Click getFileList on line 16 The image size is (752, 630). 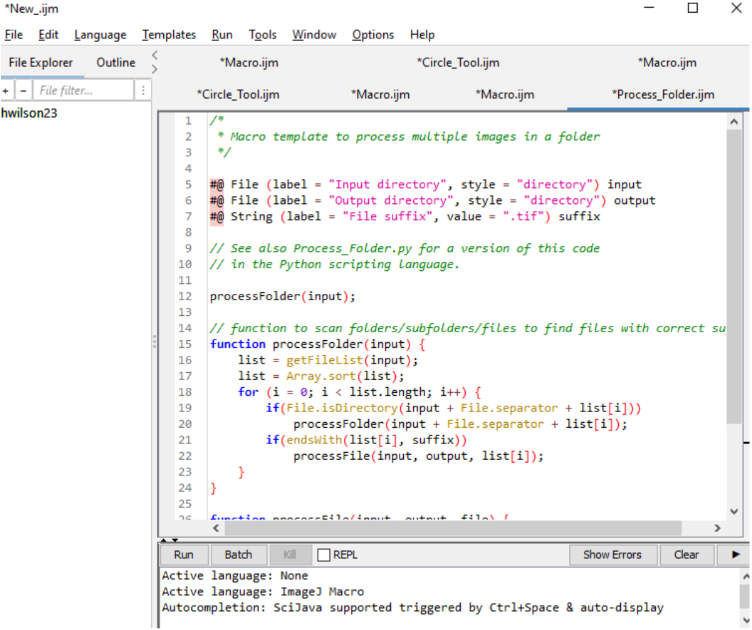pos(325,360)
